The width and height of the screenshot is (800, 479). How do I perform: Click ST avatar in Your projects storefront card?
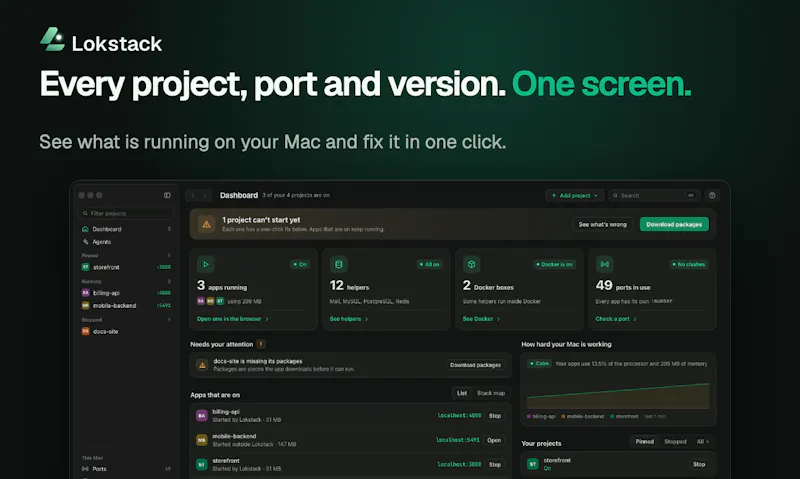533,464
